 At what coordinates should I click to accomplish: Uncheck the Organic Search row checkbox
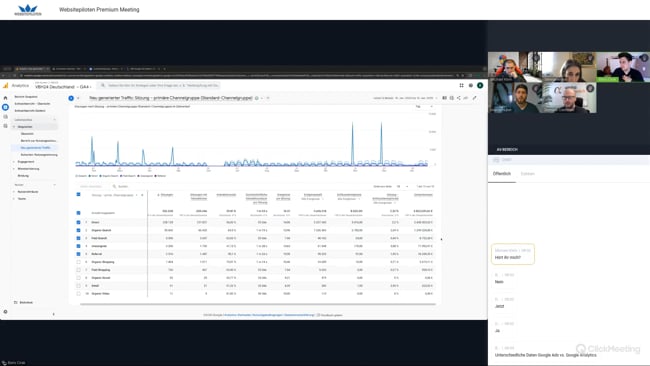point(78,230)
